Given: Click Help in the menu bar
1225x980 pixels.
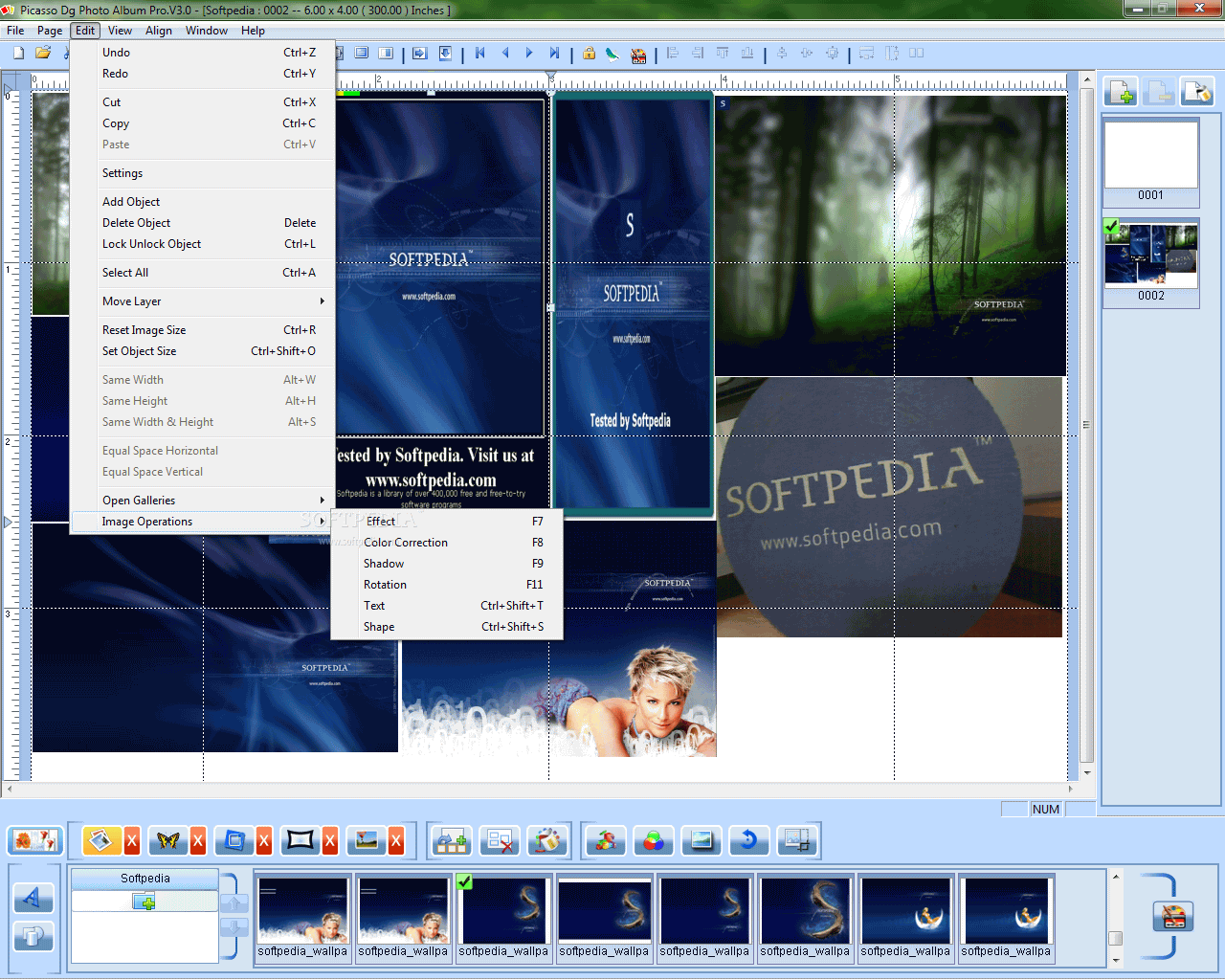Looking at the screenshot, I should tap(253, 31).
